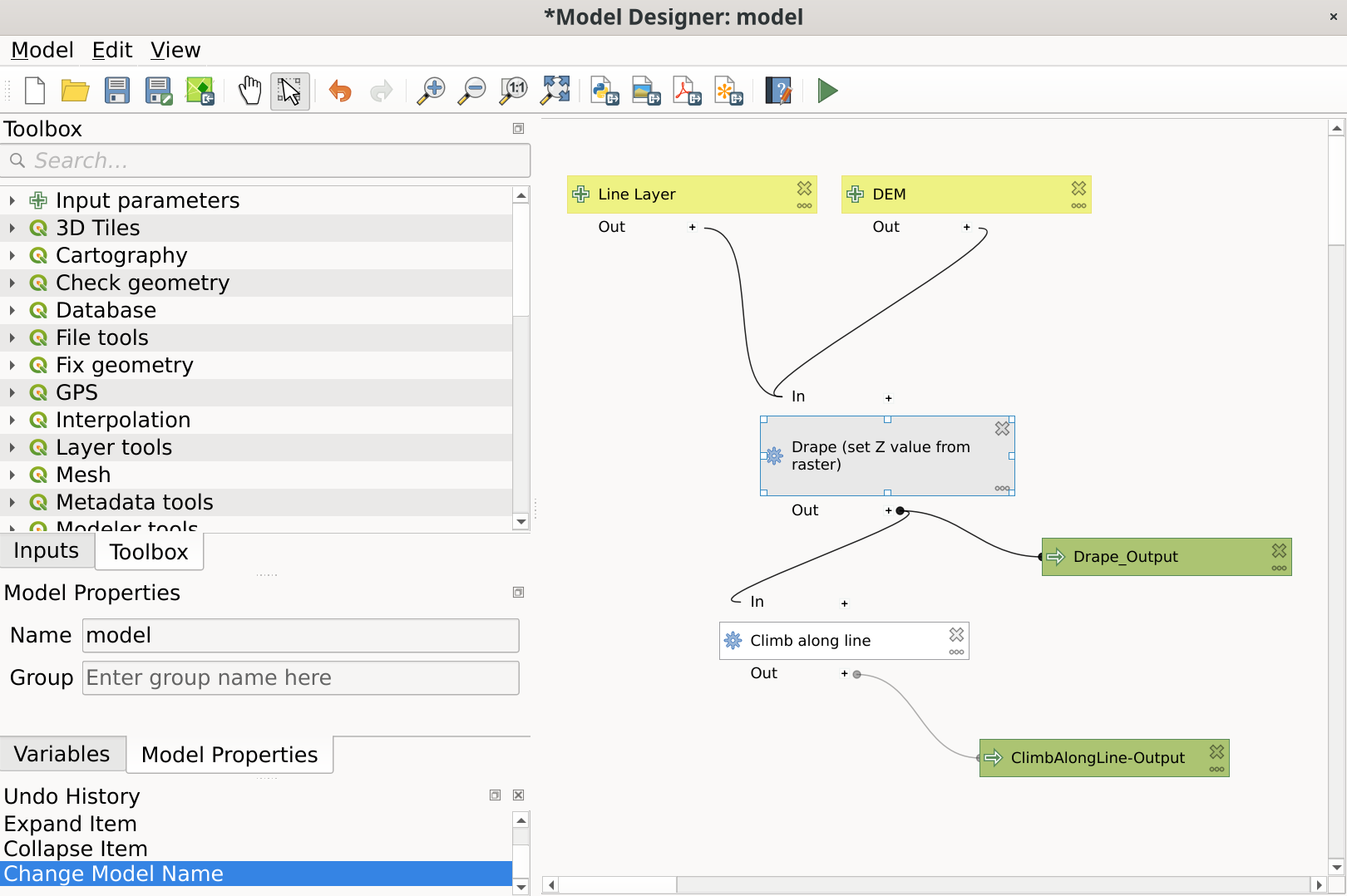The image size is (1347, 896).
Task: Click the toolbox search field
Action: point(266,160)
